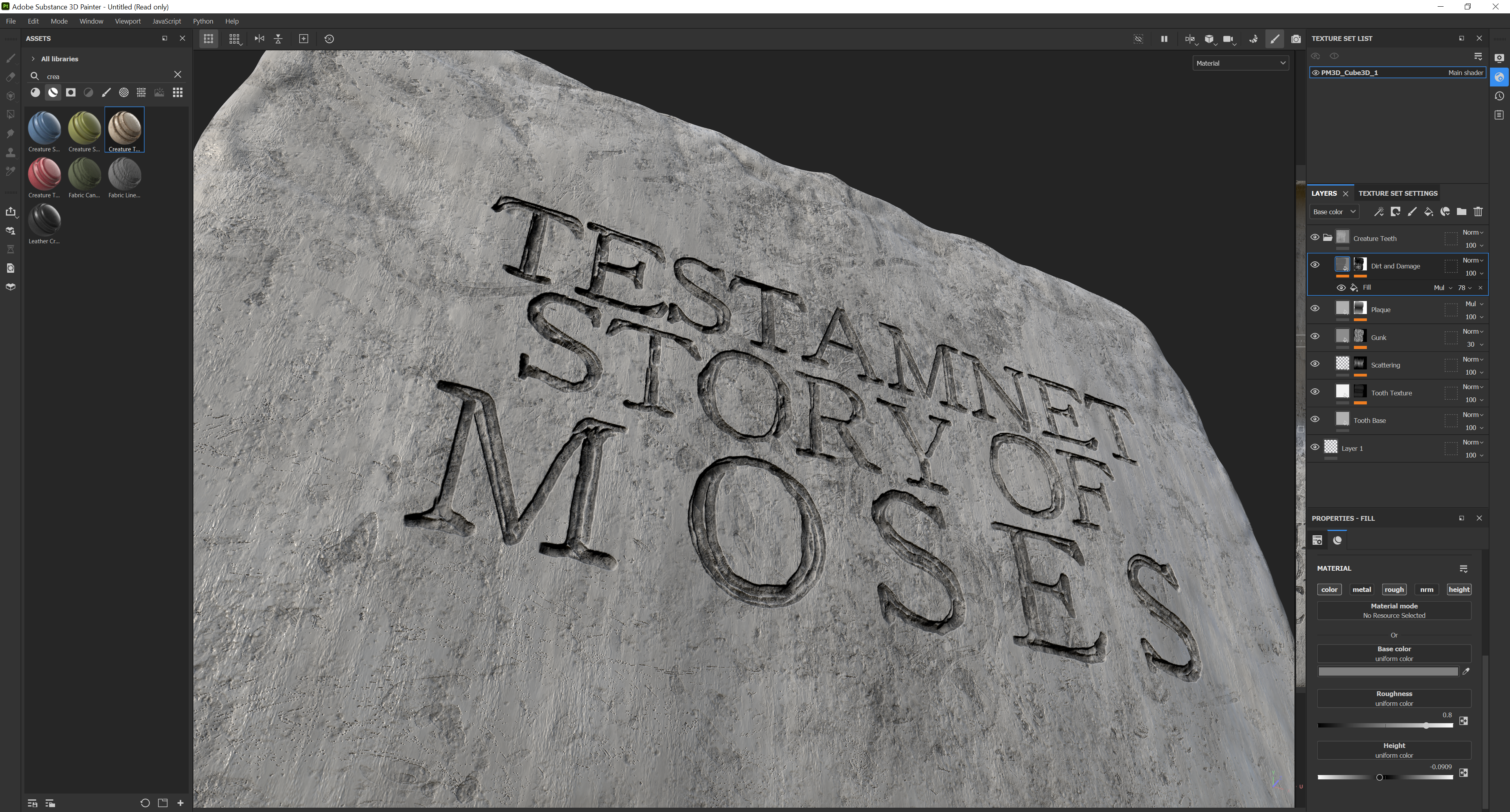This screenshot has width=1510, height=812.
Task: Open the Material viewport display dropdown
Action: click(1240, 62)
